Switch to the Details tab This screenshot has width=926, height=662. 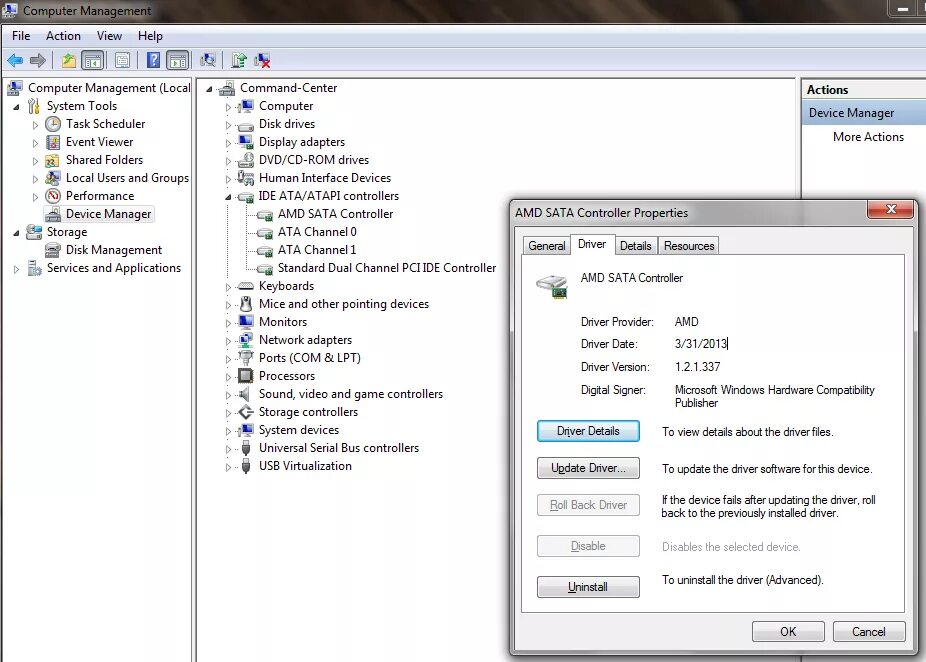tap(635, 246)
